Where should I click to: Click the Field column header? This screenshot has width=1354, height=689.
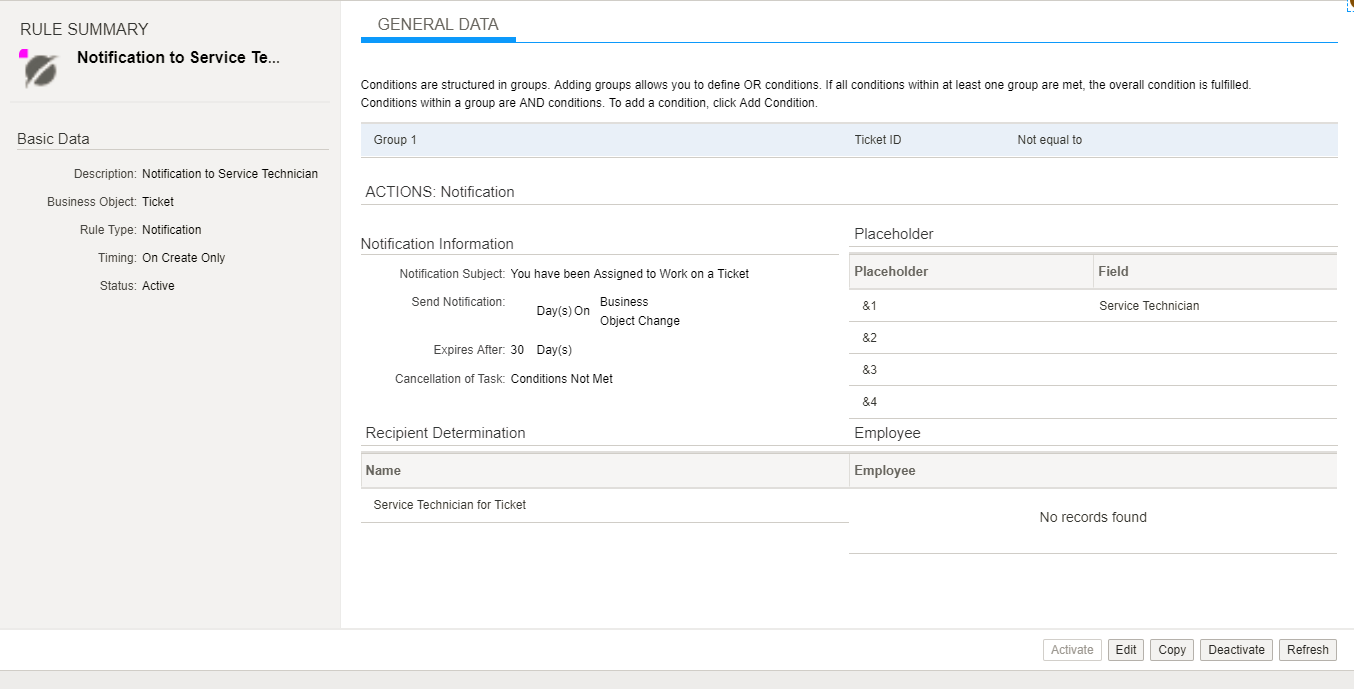click(x=1215, y=271)
